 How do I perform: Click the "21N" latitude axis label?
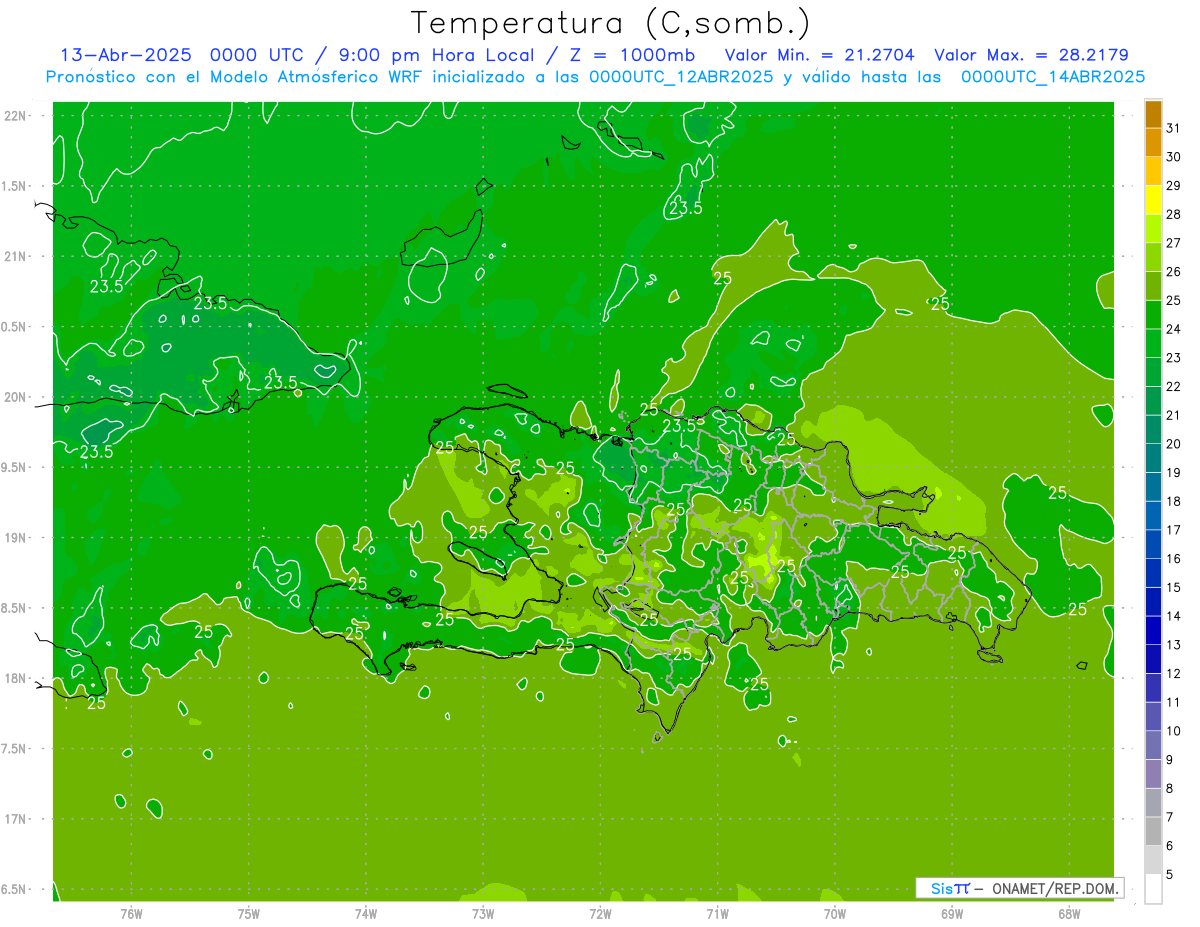[17, 257]
